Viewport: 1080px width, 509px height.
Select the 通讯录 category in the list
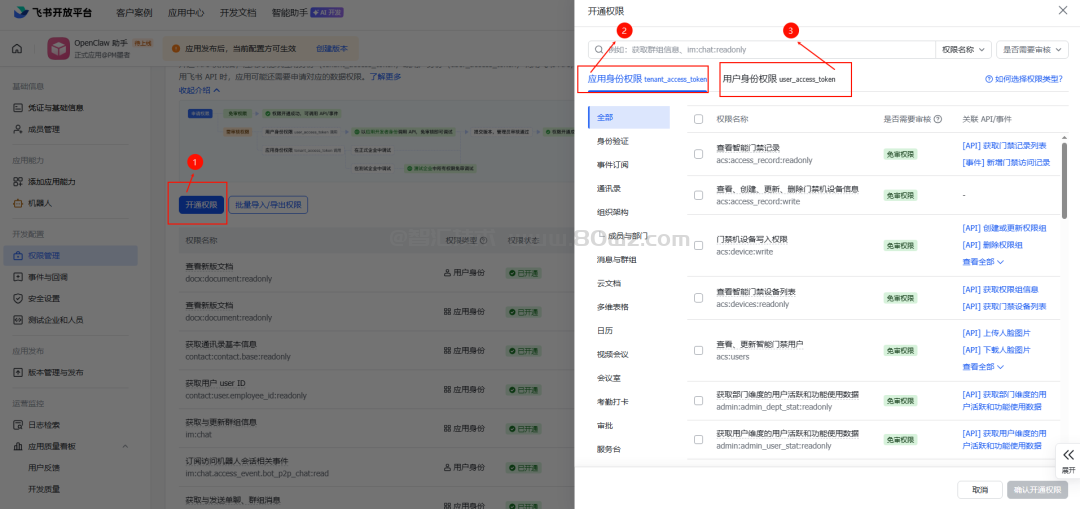click(x=607, y=188)
